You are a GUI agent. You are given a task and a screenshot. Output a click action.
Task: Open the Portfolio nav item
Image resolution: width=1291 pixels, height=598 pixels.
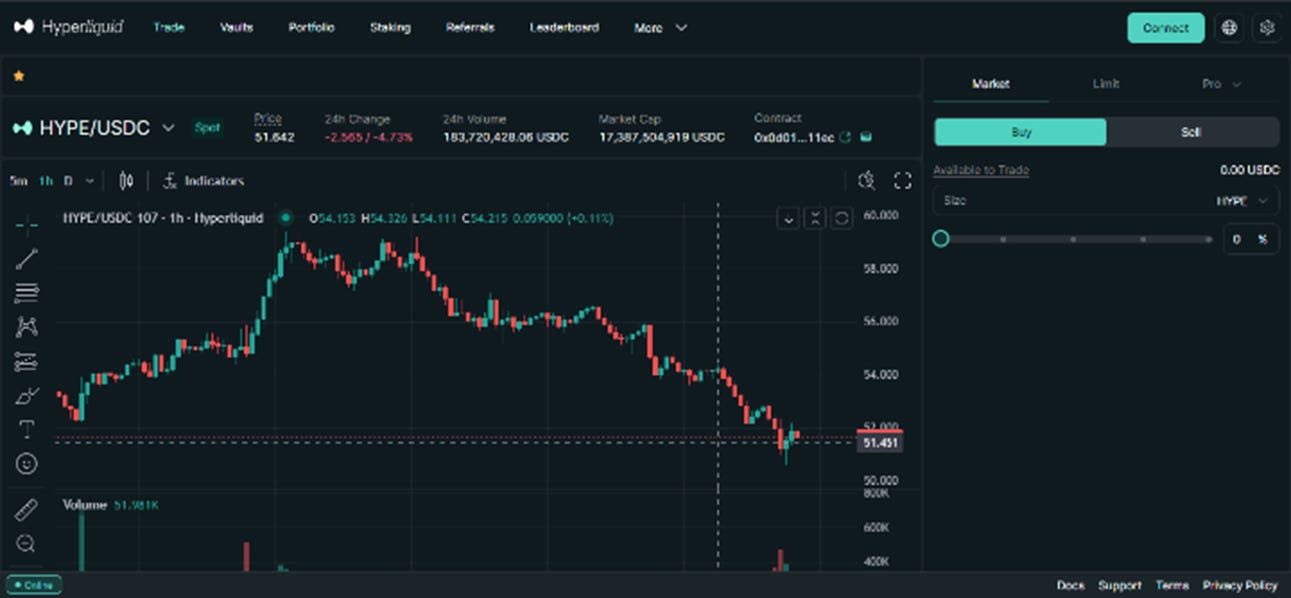(311, 28)
